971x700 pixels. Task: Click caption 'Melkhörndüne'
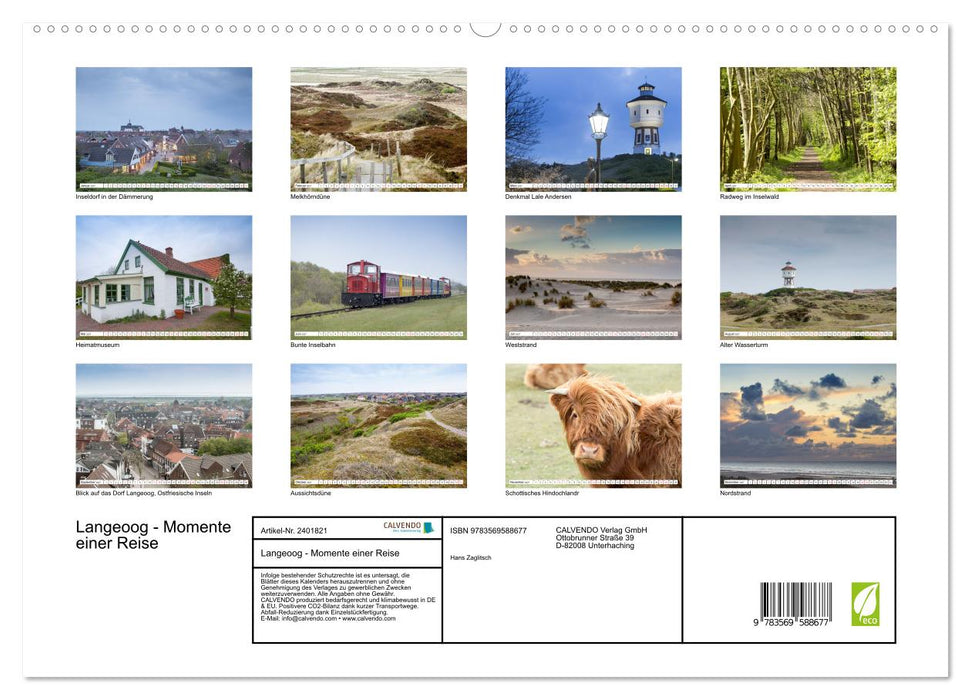click(310, 196)
